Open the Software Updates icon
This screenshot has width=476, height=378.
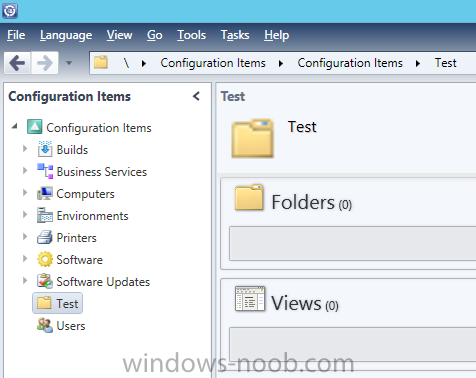coord(45,281)
